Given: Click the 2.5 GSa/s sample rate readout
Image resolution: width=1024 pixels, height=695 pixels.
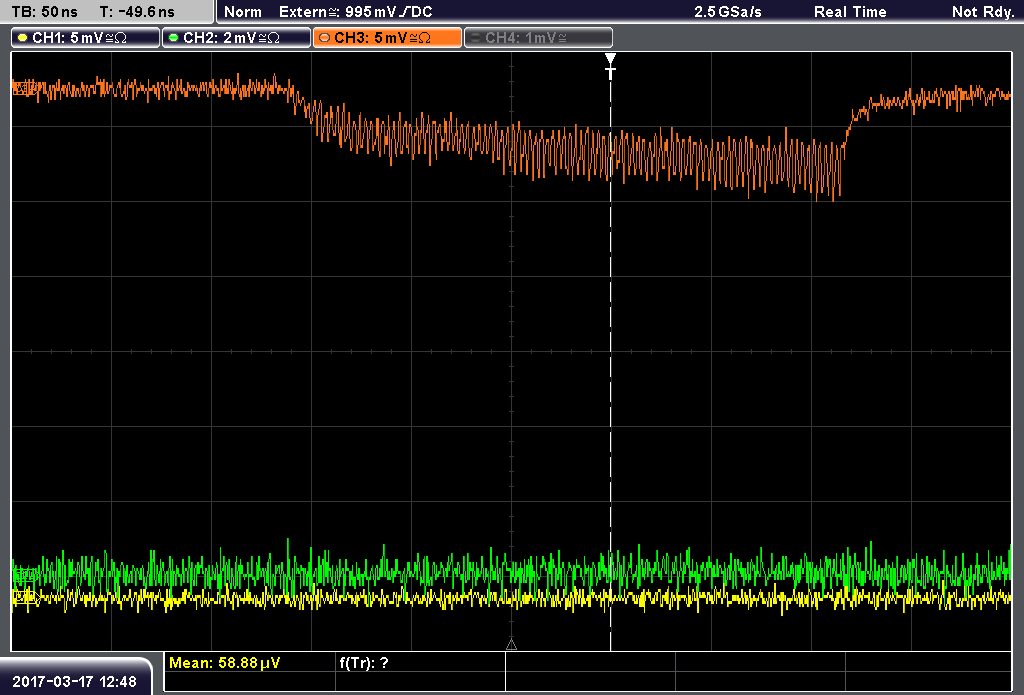Looking at the screenshot, I should coord(728,12).
